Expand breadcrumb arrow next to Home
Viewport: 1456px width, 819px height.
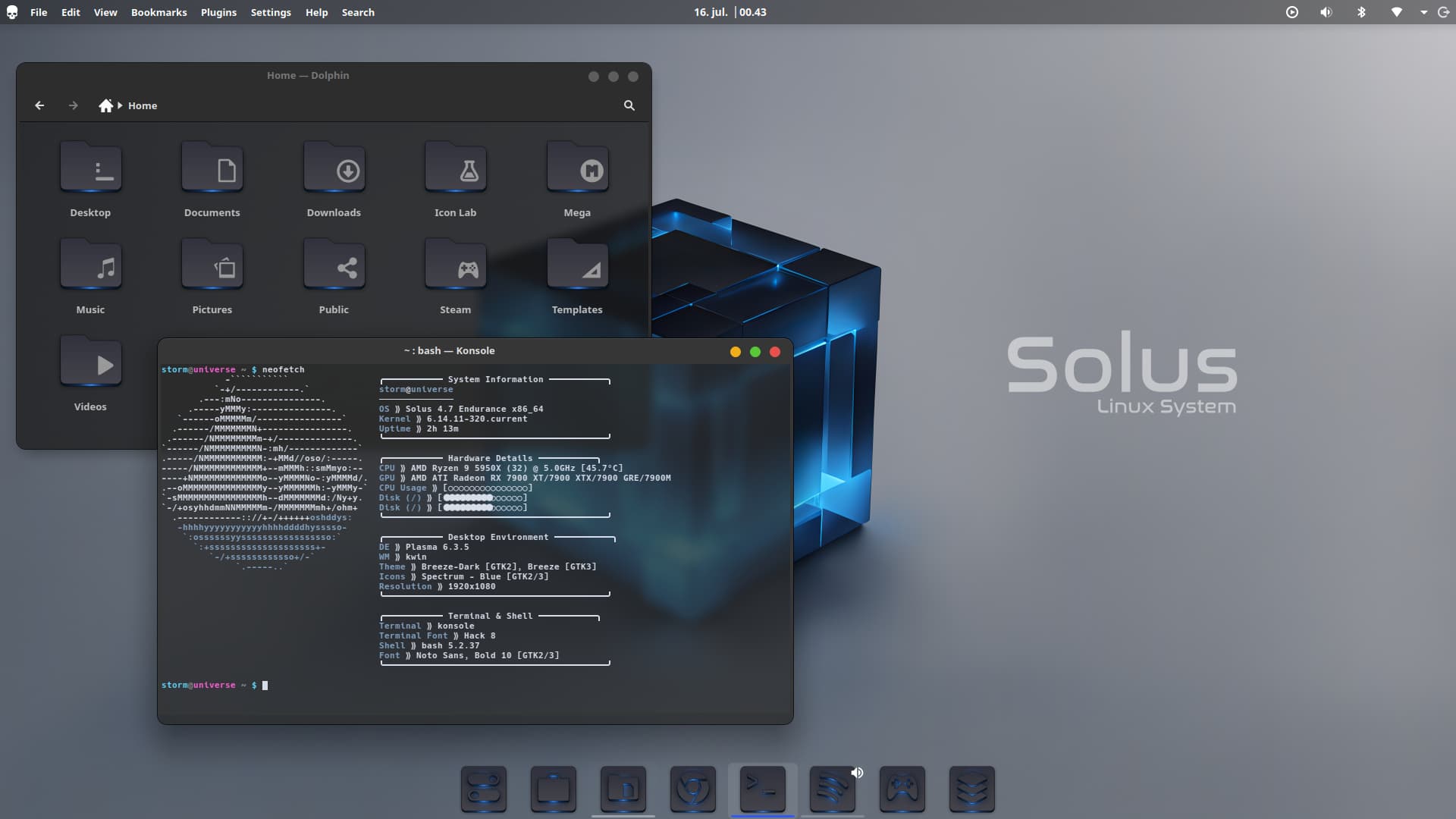pos(120,105)
